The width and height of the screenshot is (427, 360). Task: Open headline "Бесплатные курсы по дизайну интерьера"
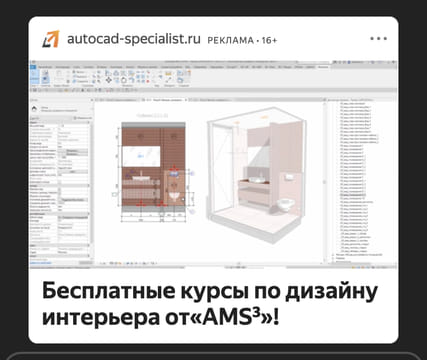pyautogui.click(x=210, y=304)
